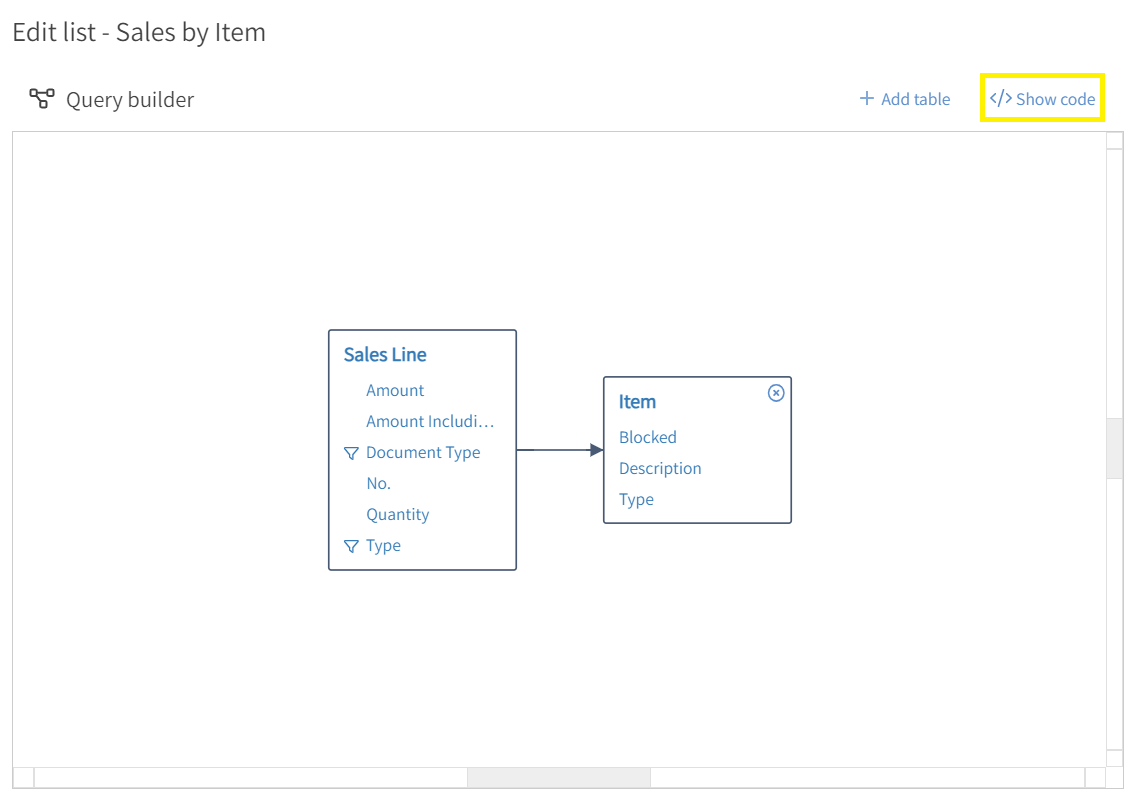This screenshot has width=1145, height=801.
Task: Click the vertical scrollbar thumb of the canvas
Action: click(x=1114, y=448)
